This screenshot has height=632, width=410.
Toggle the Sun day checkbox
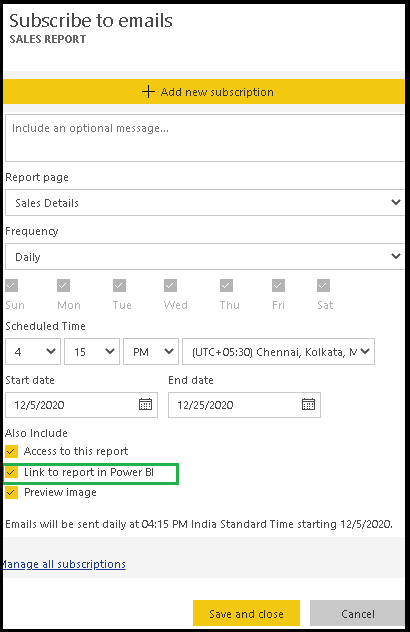[12, 285]
